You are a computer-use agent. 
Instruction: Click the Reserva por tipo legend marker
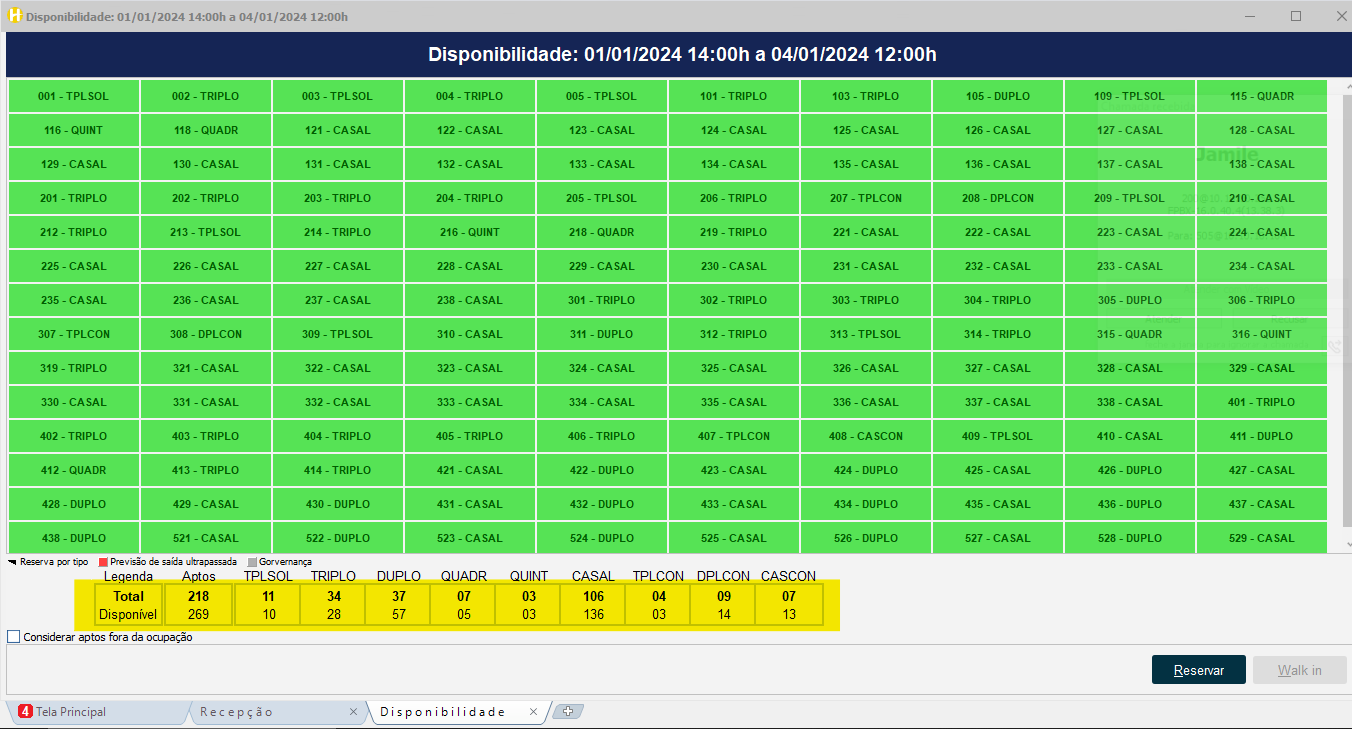(x=13, y=563)
